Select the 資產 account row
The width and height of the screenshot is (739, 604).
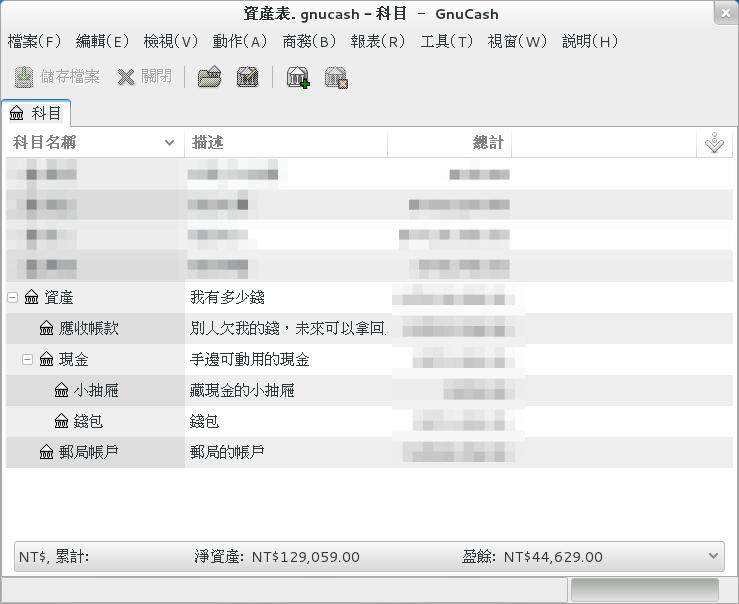[x=370, y=297]
